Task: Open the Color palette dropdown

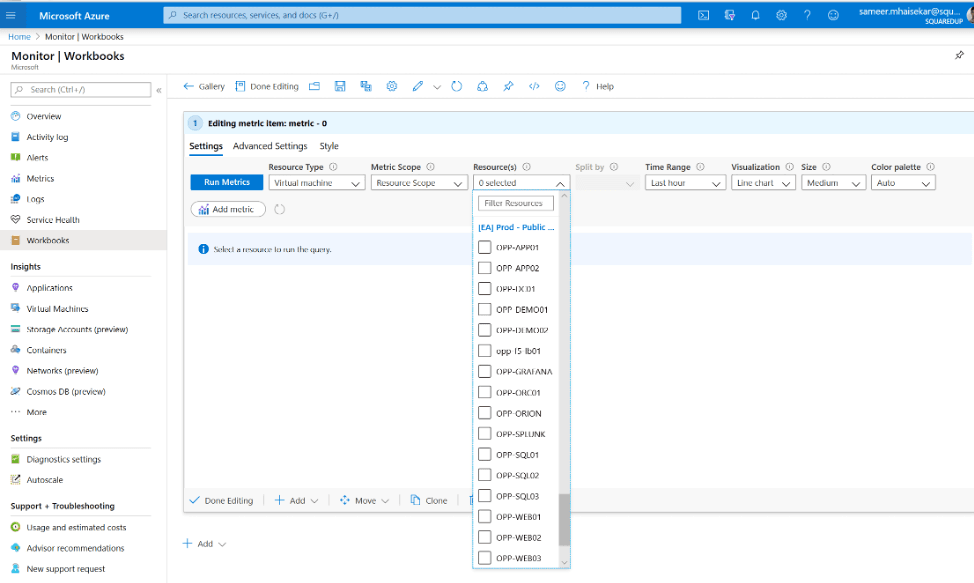Action: tap(903, 183)
